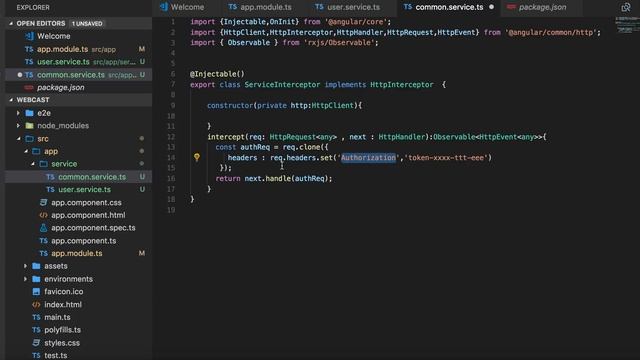Screen dimensions: 640x360
Task: Collapse the WEBCAST project section
Action: pyautogui.click(x=11, y=100)
